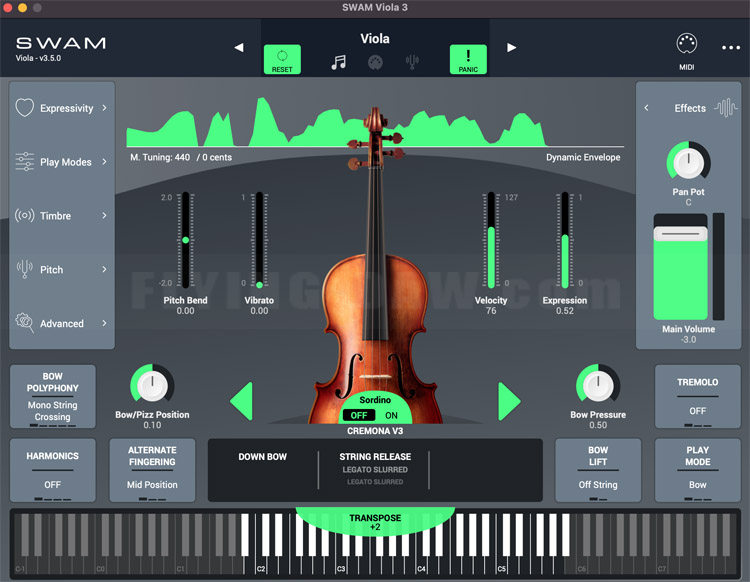This screenshot has width=750, height=582.
Task: Expand the Pitch section chevron
Action: 104,269
